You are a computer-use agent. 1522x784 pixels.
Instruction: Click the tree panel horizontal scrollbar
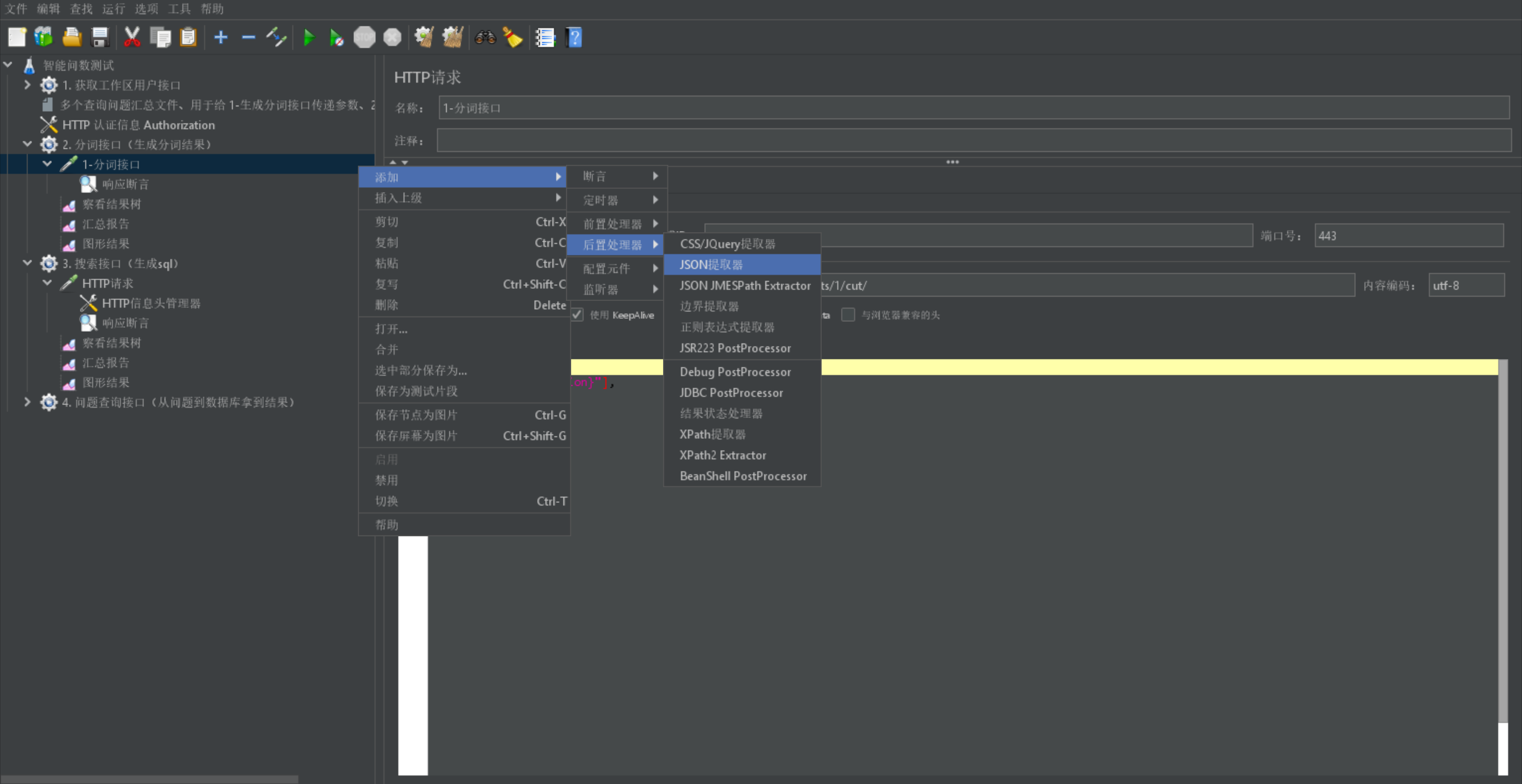pyautogui.click(x=149, y=779)
